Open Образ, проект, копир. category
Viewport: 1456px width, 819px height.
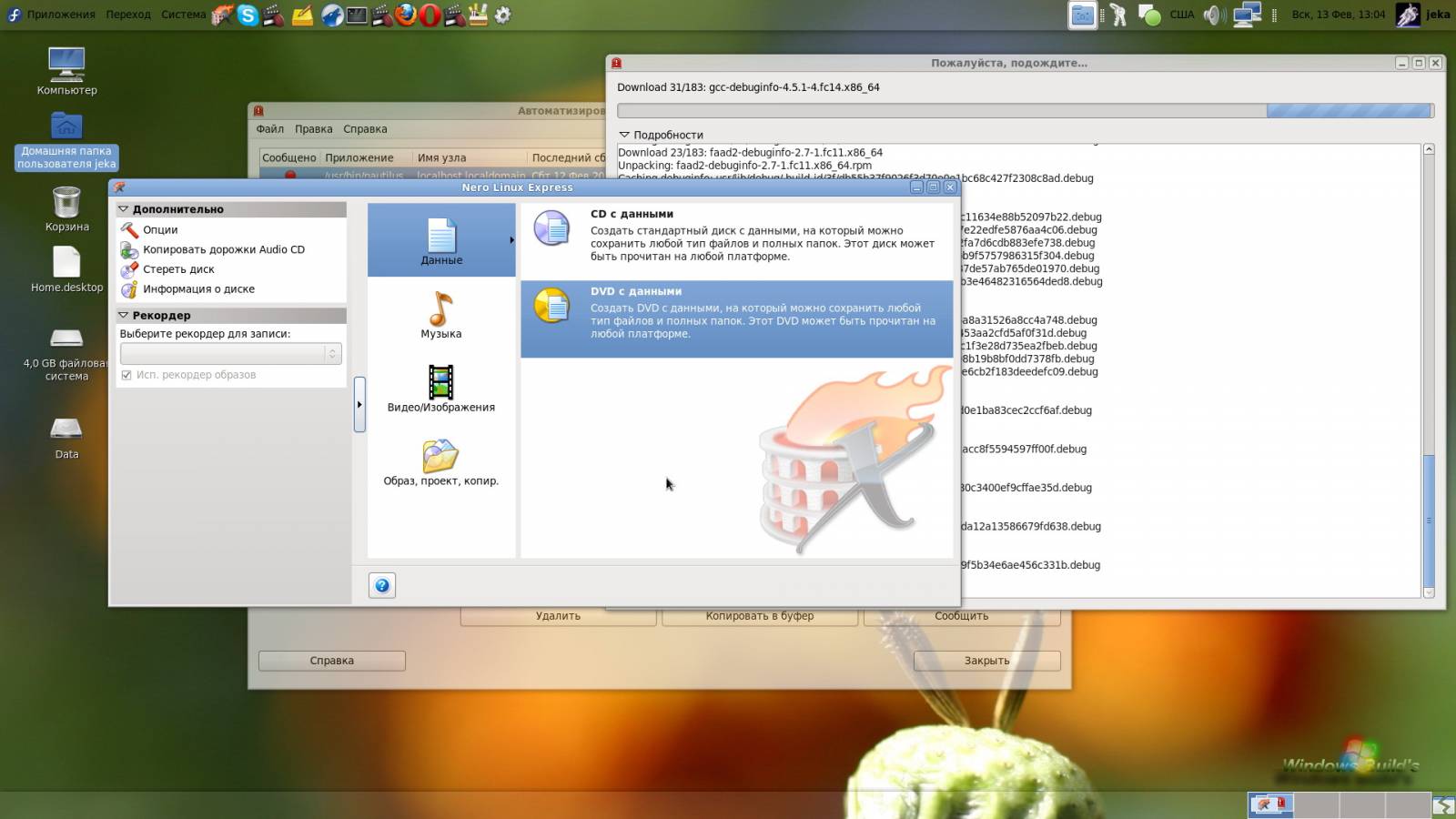point(441,461)
